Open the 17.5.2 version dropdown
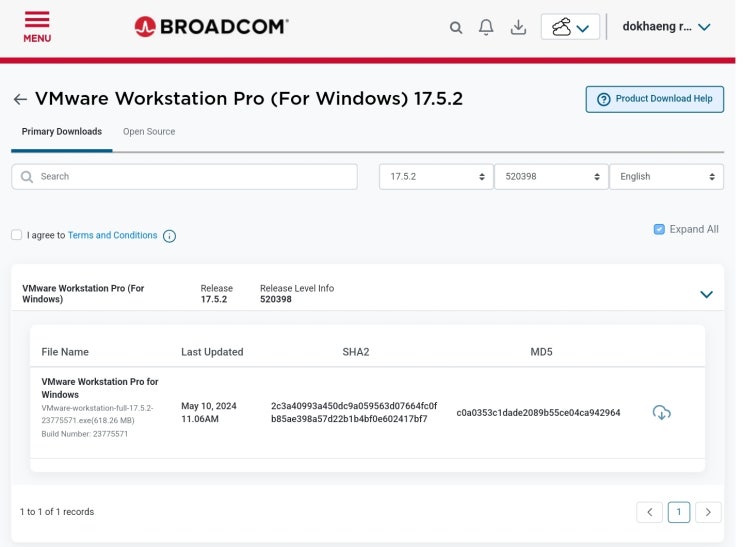743x547 pixels. tap(436, 177)
